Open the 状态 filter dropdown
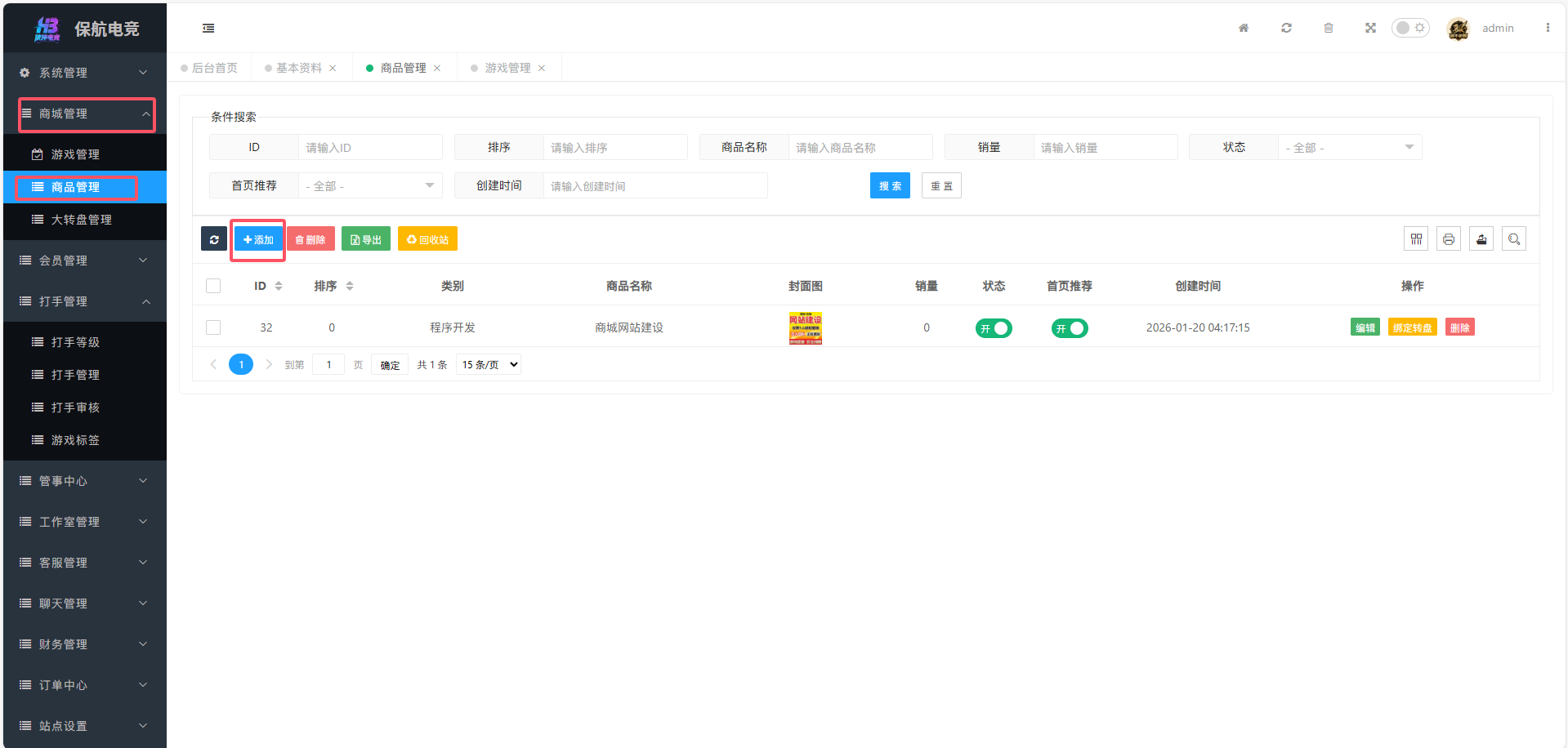 tap(1349, 148)
